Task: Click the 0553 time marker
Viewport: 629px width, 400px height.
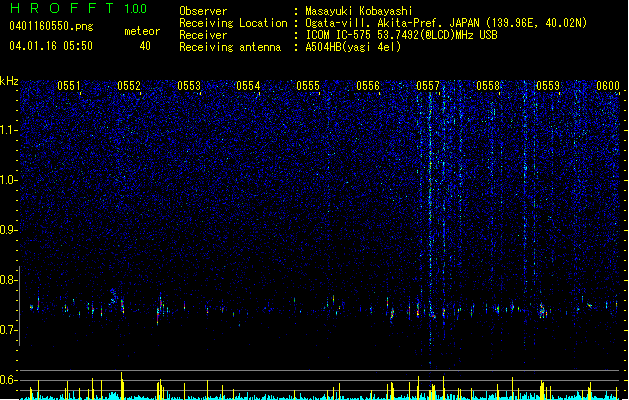Action: [189, 86]
